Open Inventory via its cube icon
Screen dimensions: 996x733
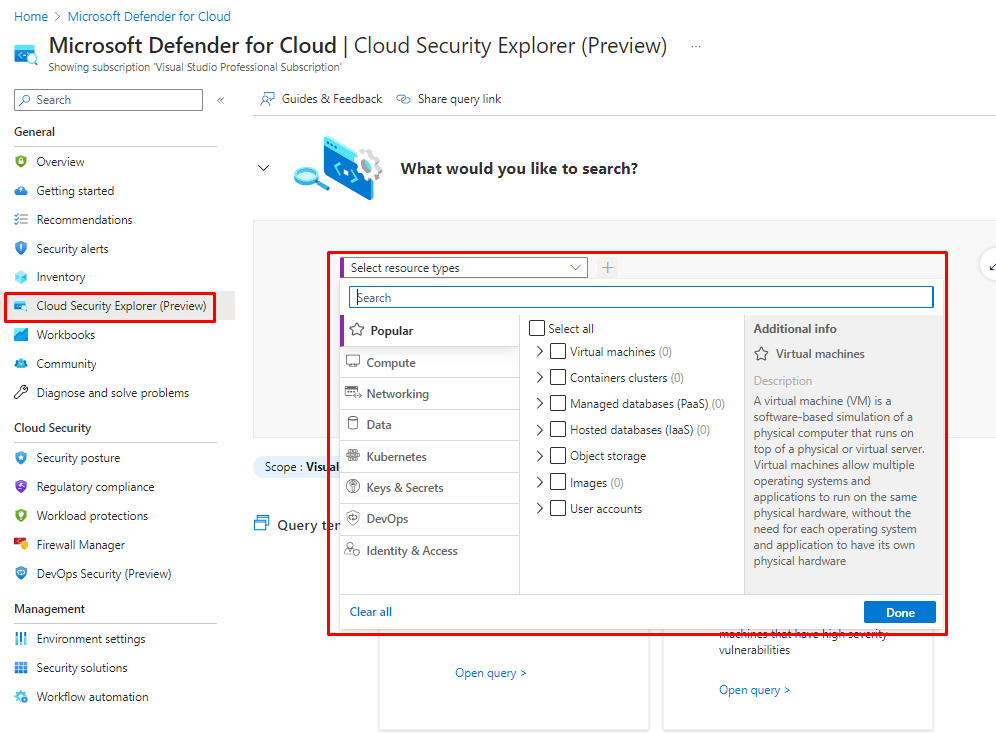click(21, 277)
